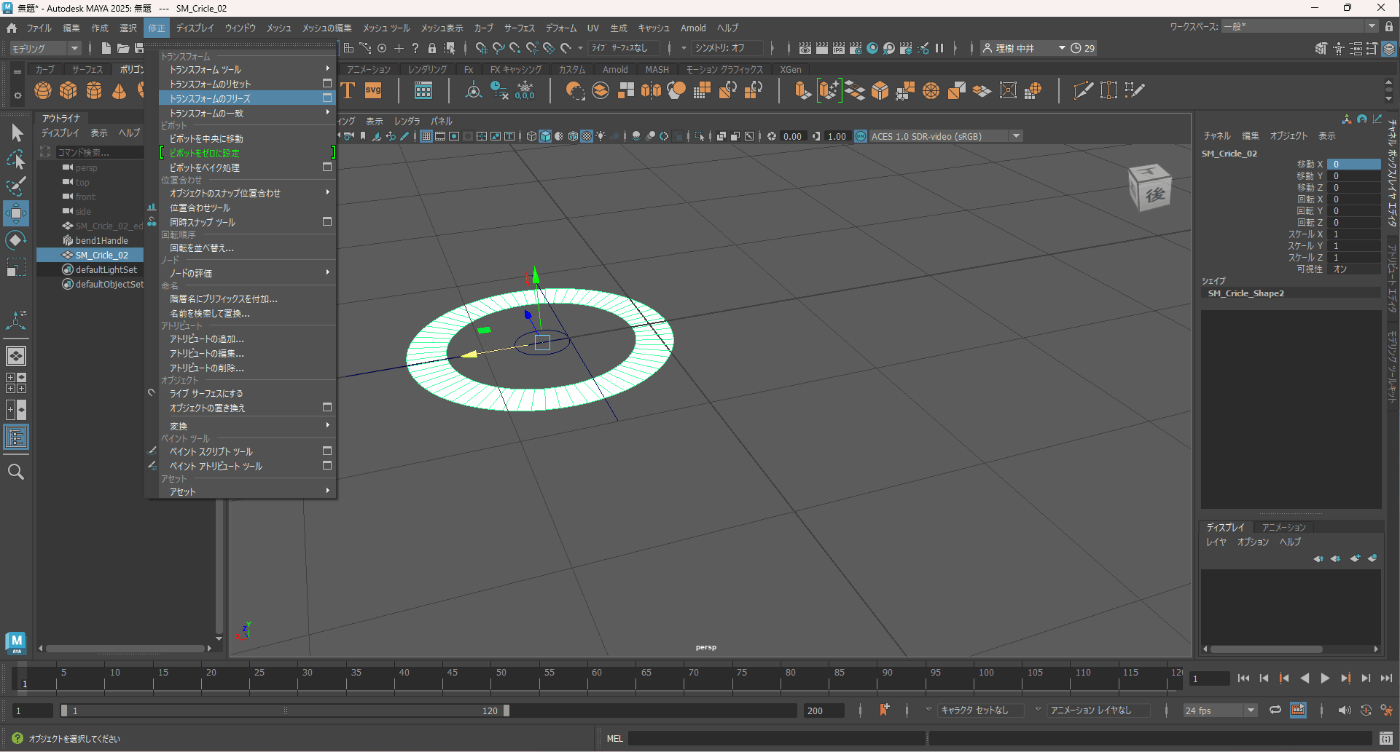Open Freeze Transformations option box
This screenshot has width=1400, height=752.
[327, 98]
